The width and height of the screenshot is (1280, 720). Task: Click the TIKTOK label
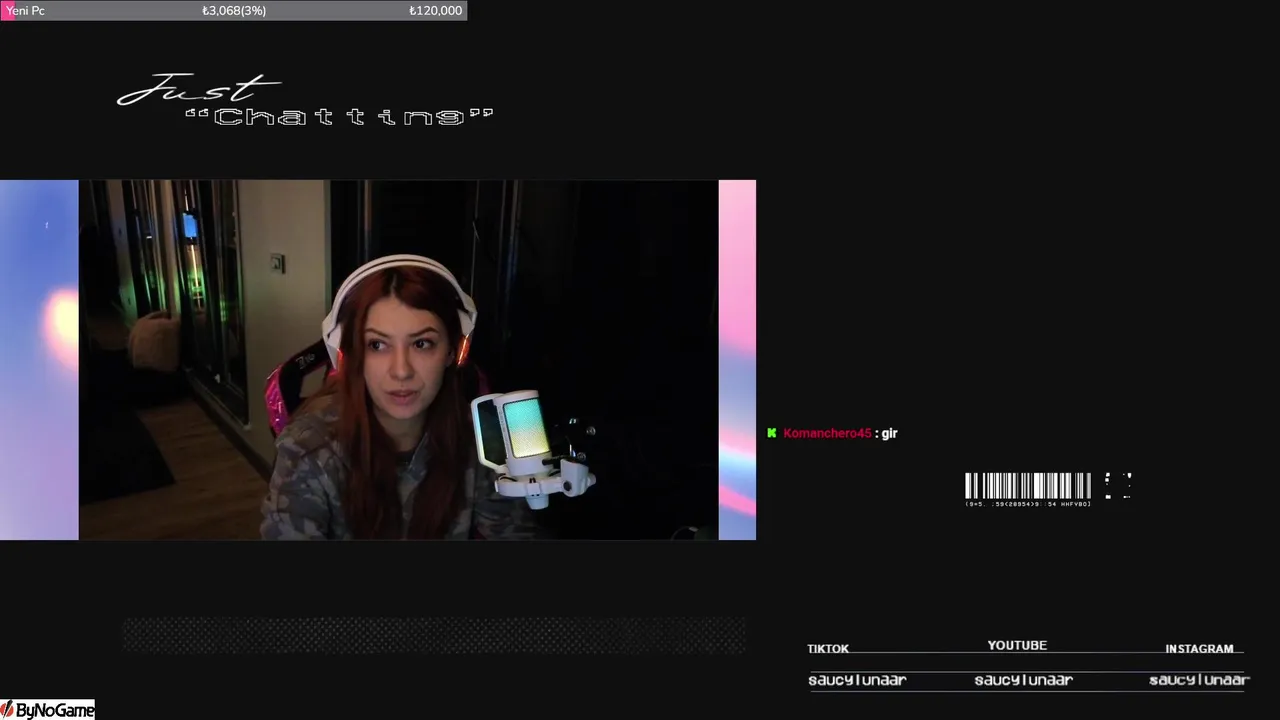point(828,649)
